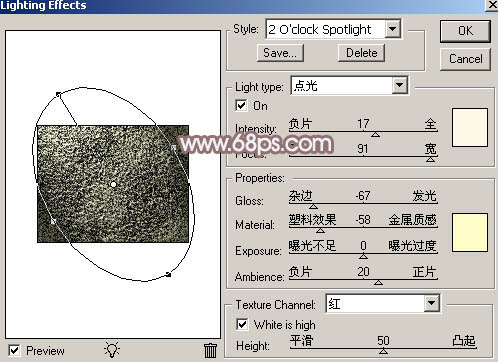This screenshot has width=498, height=362.
Task: Click the Gloss slider handle
Action: [x=313, y=206]
